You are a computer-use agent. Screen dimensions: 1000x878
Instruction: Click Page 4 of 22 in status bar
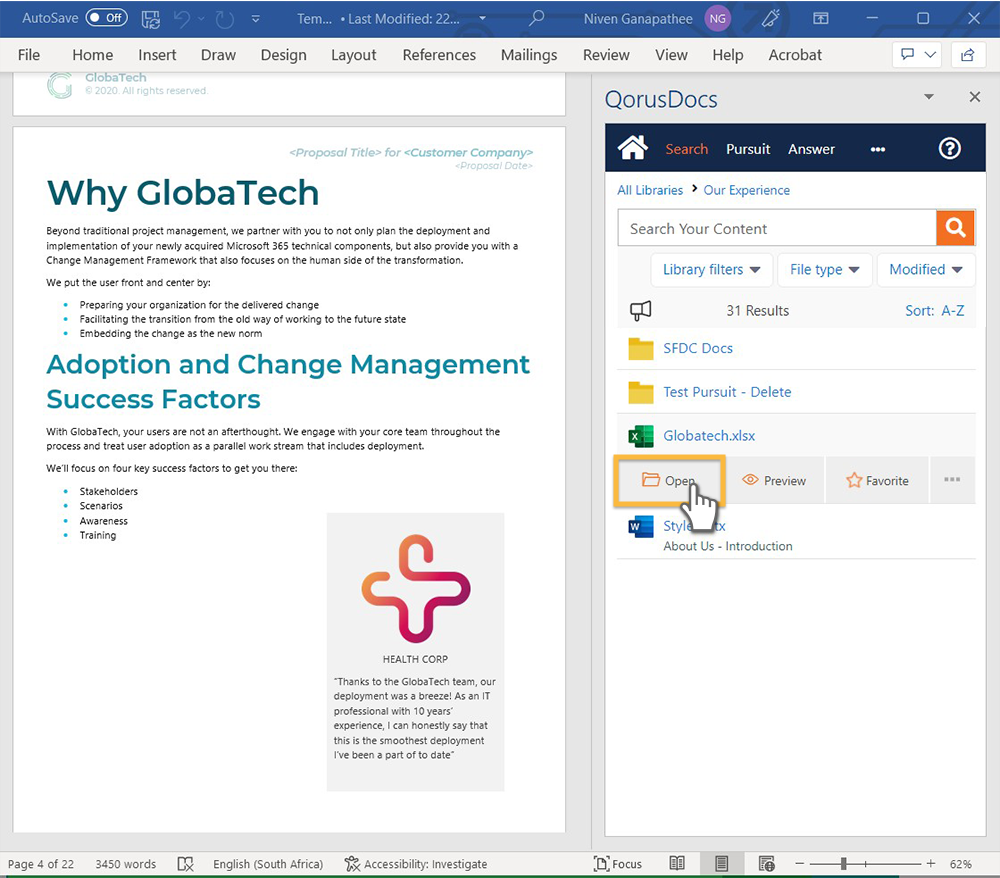[41, 864]
